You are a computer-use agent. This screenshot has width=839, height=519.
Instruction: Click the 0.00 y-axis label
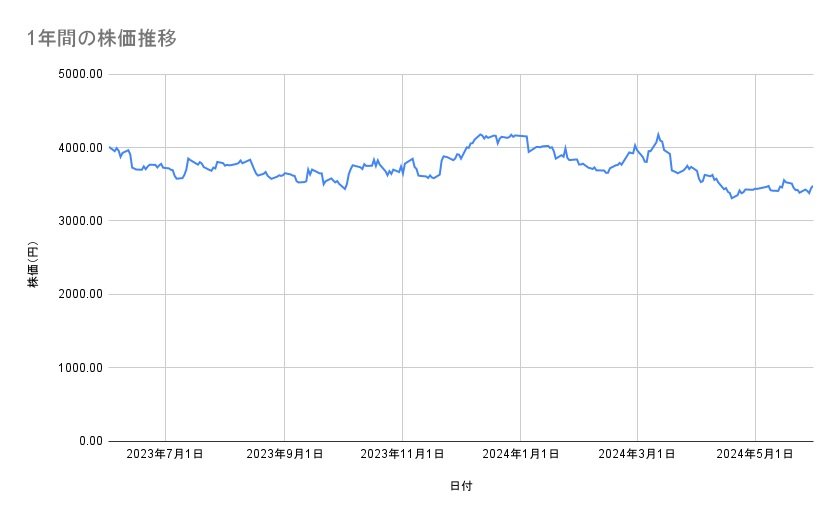point(90,441)
